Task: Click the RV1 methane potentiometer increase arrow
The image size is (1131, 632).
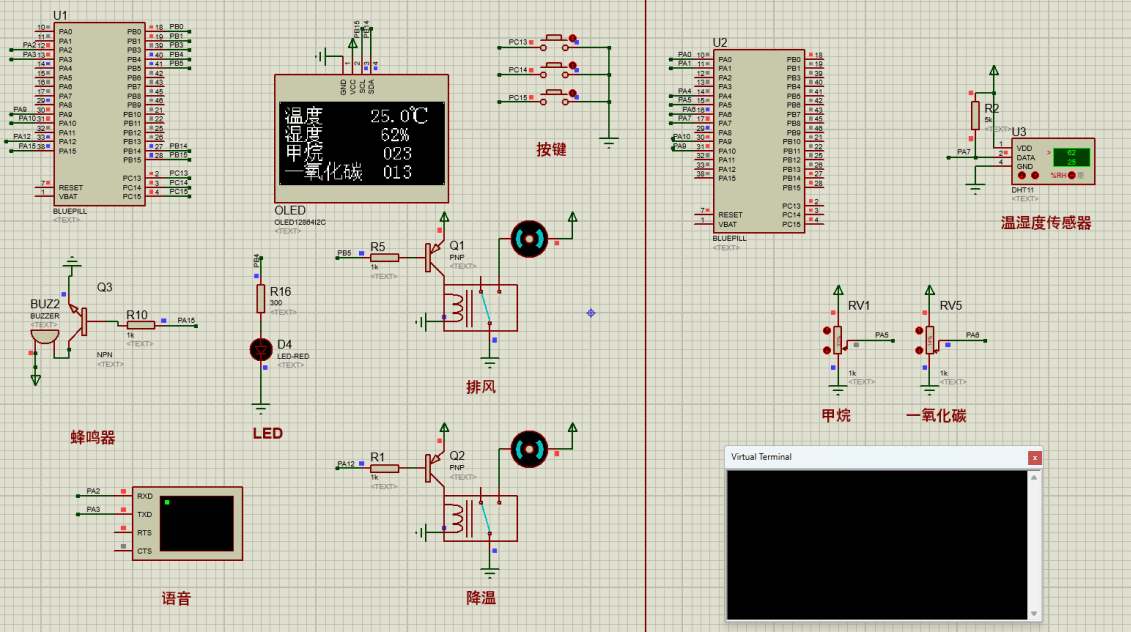Action: [826, 331]
